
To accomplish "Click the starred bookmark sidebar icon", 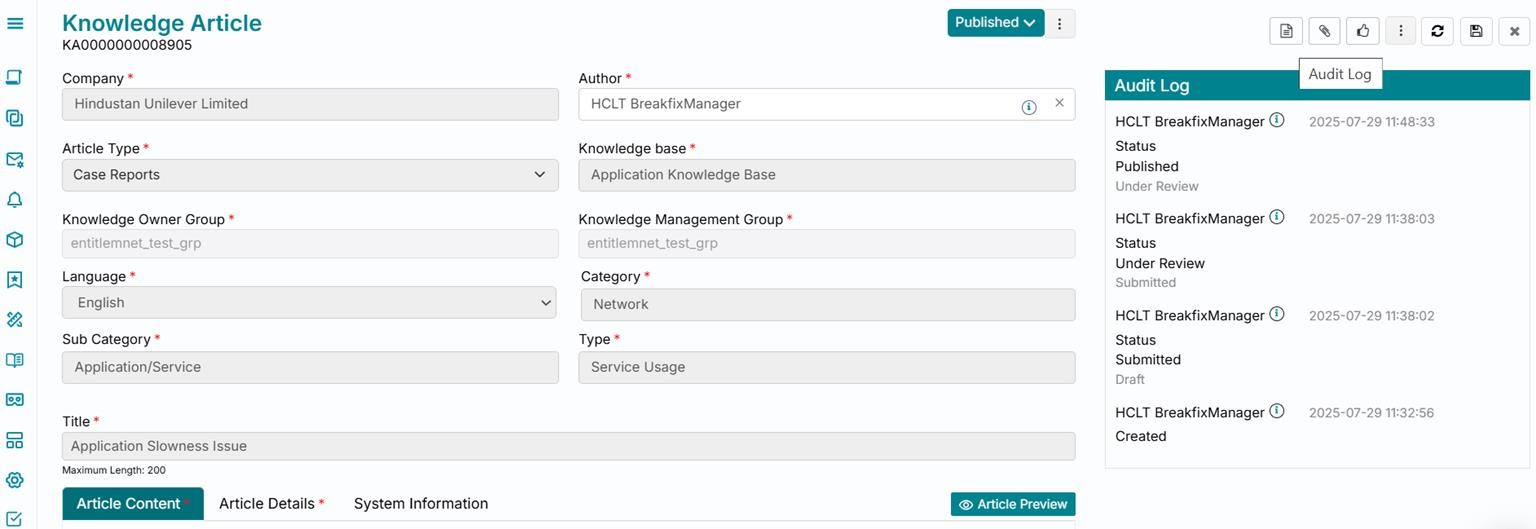I will click(15, 280).
